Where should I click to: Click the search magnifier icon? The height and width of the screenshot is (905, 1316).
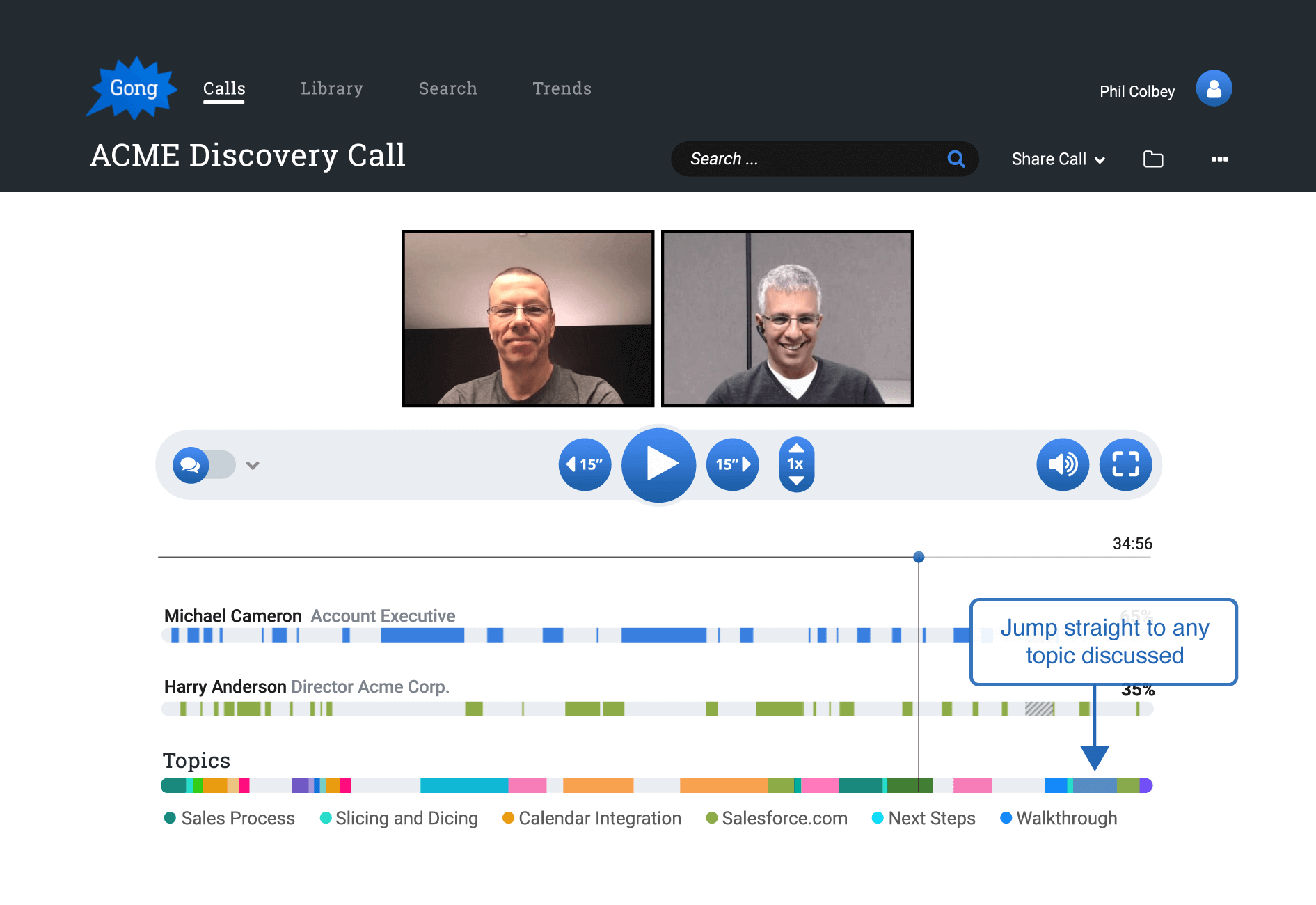pos(956,159)
